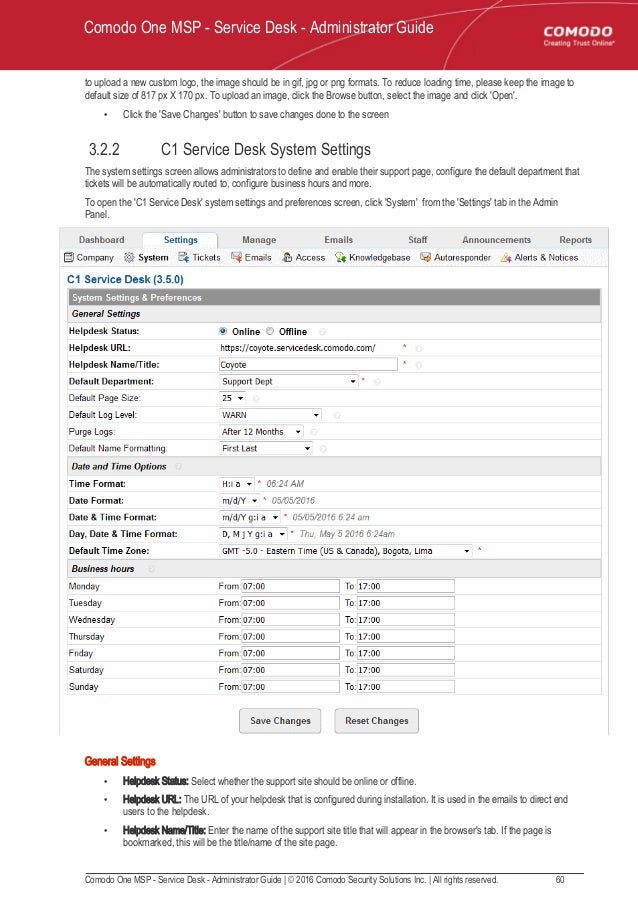
Task: Click the Autoresponder sub-menu link
Action: click(462, 257)
